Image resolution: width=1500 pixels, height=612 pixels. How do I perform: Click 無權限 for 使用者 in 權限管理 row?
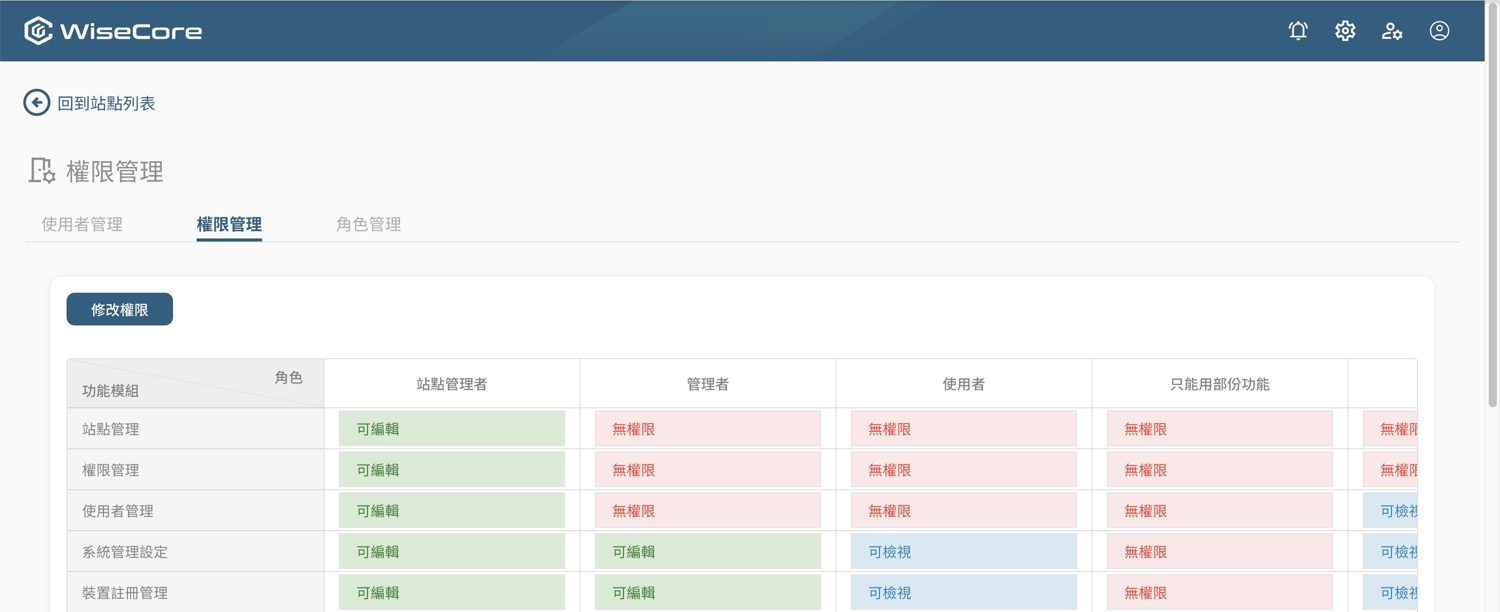[964, 470]
